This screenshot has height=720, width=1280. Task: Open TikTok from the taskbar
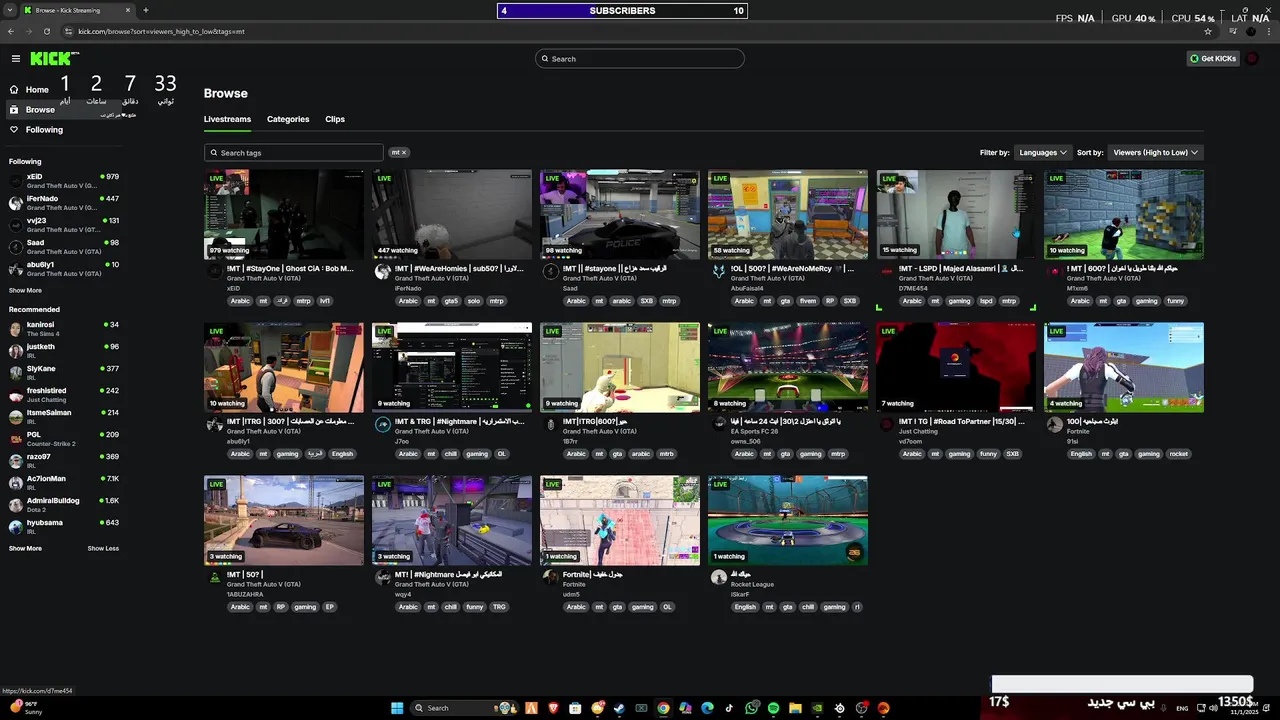click(x=729, y=708)
